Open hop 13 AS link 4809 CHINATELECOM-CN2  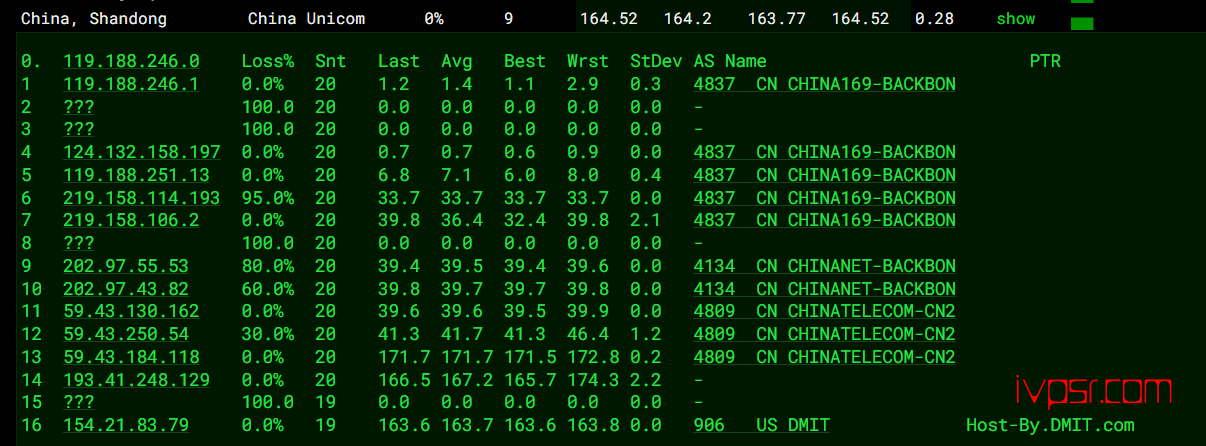point(825,357)
